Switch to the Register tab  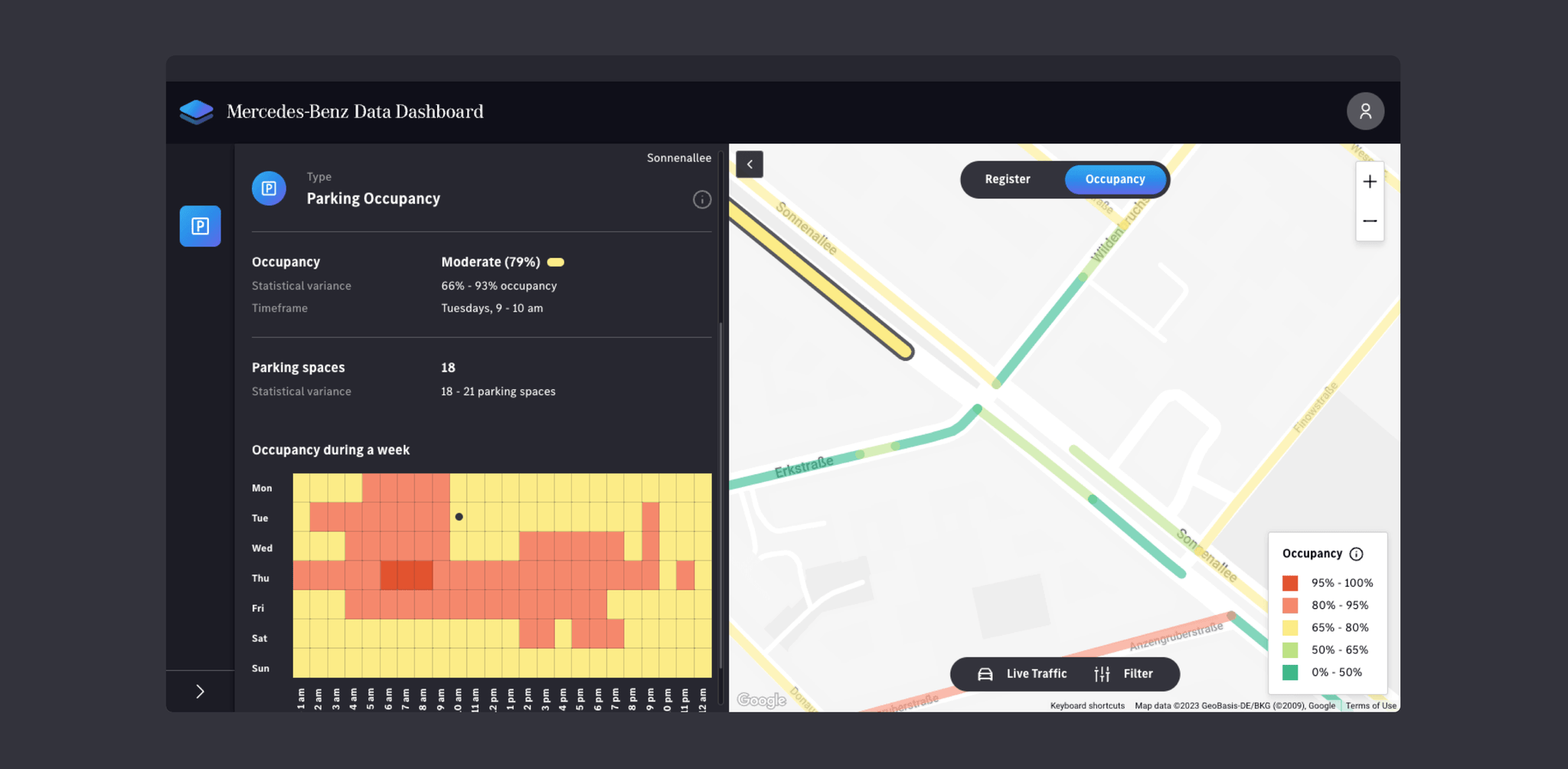[1008, 179]
